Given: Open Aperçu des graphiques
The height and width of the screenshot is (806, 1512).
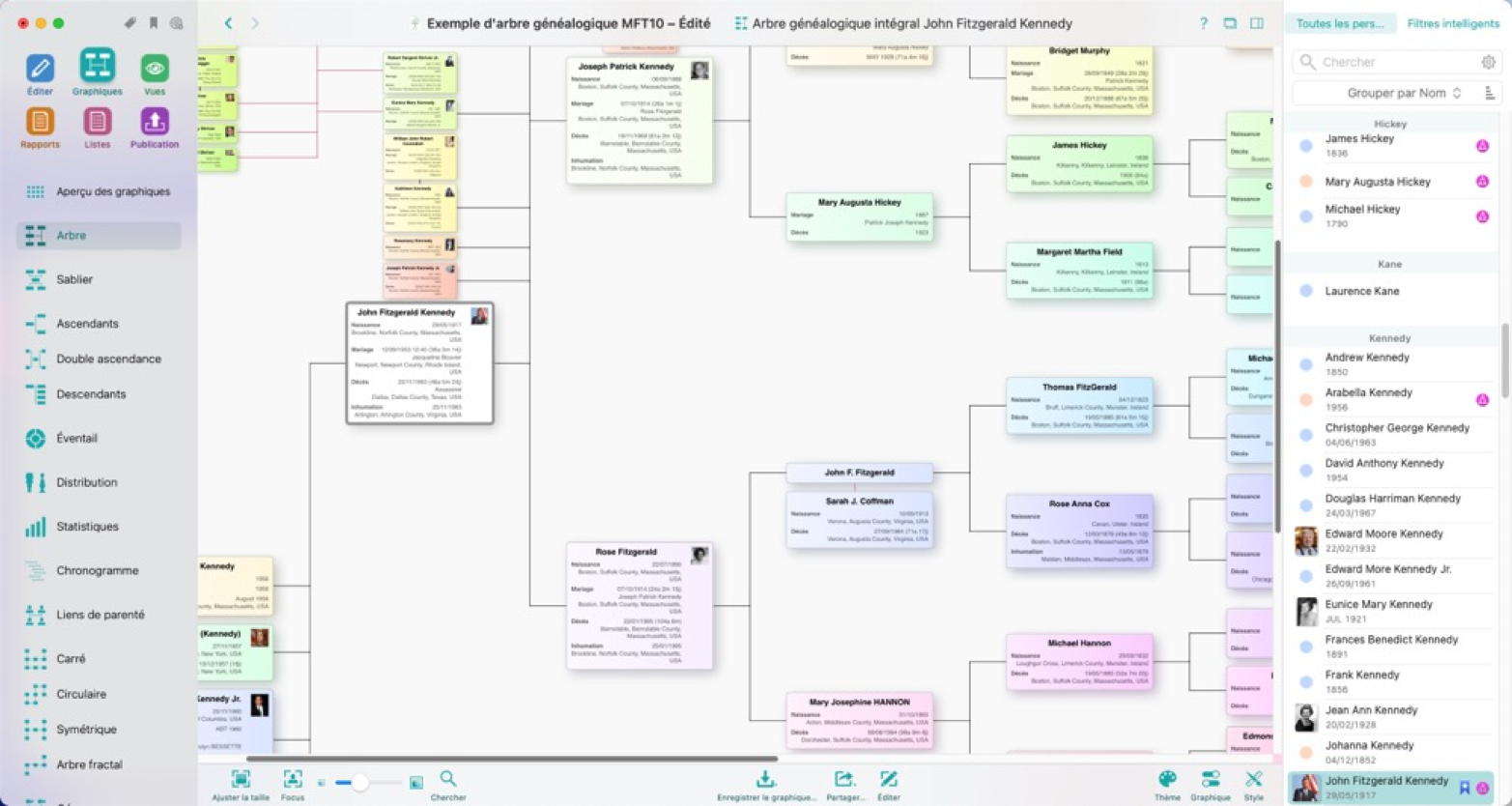Looking at the screenshot, I should coord(98,191).
